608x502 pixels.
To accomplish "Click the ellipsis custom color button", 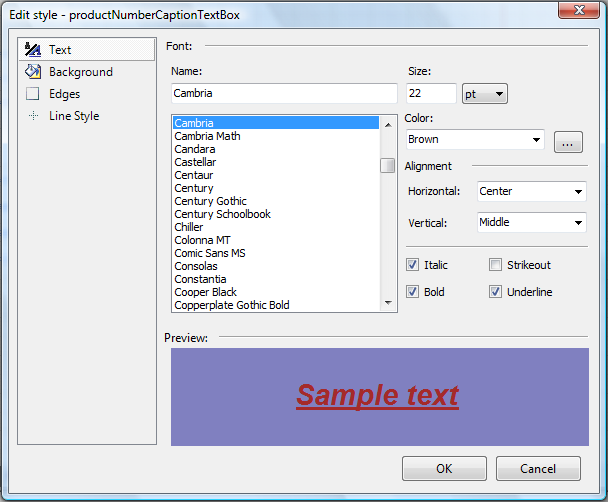I will (568, 142).
